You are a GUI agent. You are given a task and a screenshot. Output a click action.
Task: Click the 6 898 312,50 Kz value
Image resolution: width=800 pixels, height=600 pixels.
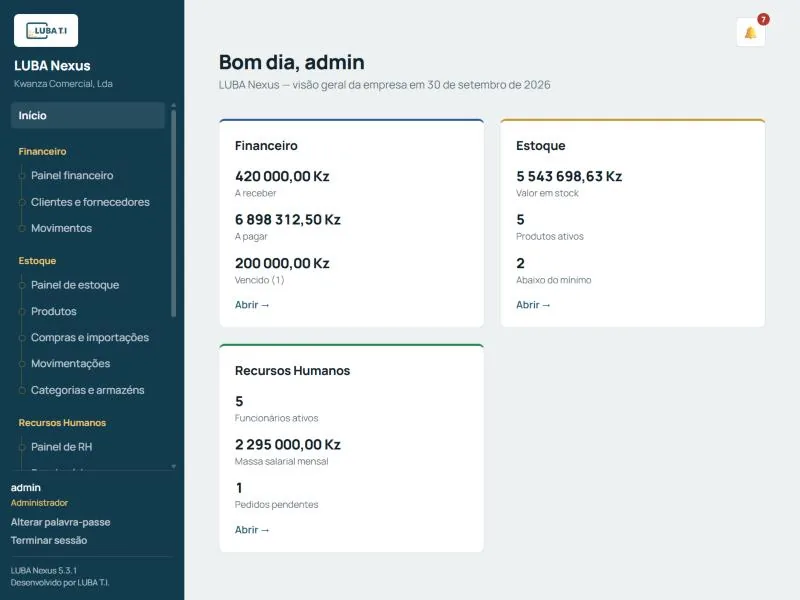288,219
